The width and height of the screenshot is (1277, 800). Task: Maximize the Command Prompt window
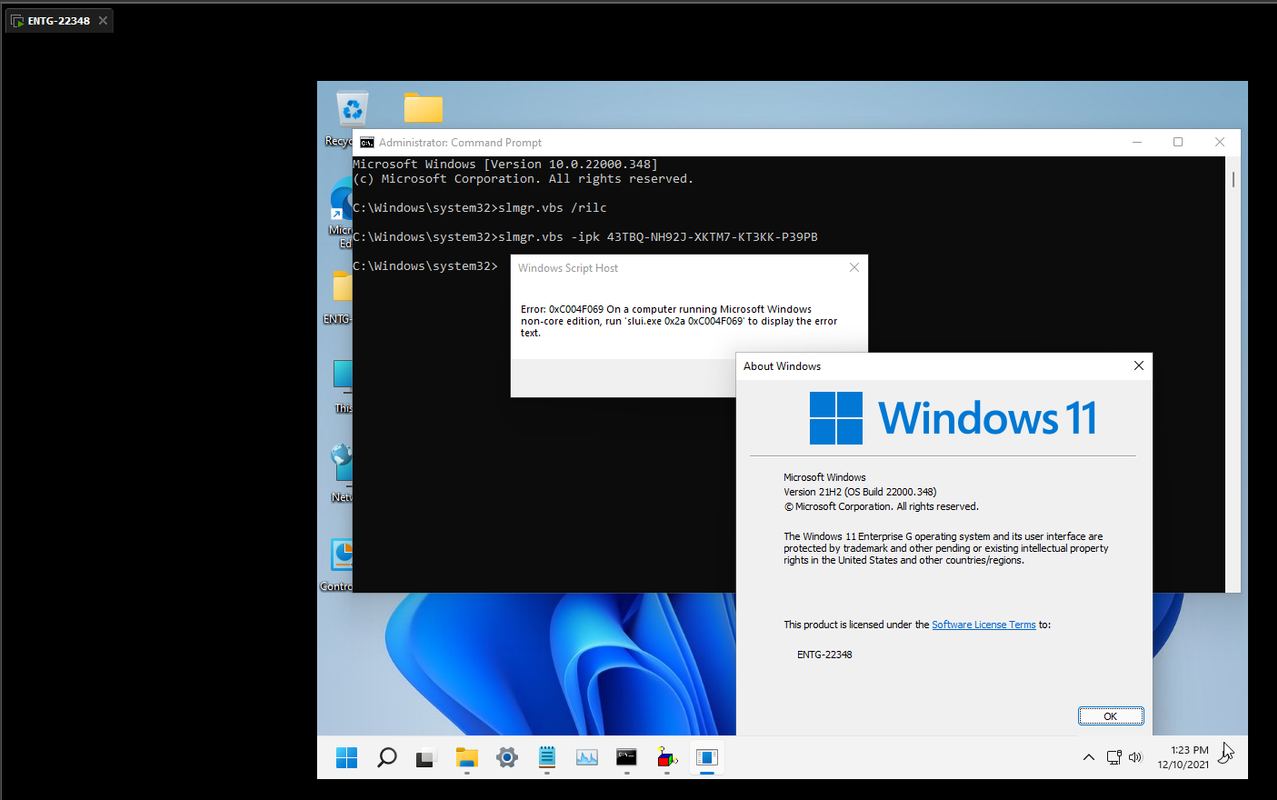(1178, 142)
